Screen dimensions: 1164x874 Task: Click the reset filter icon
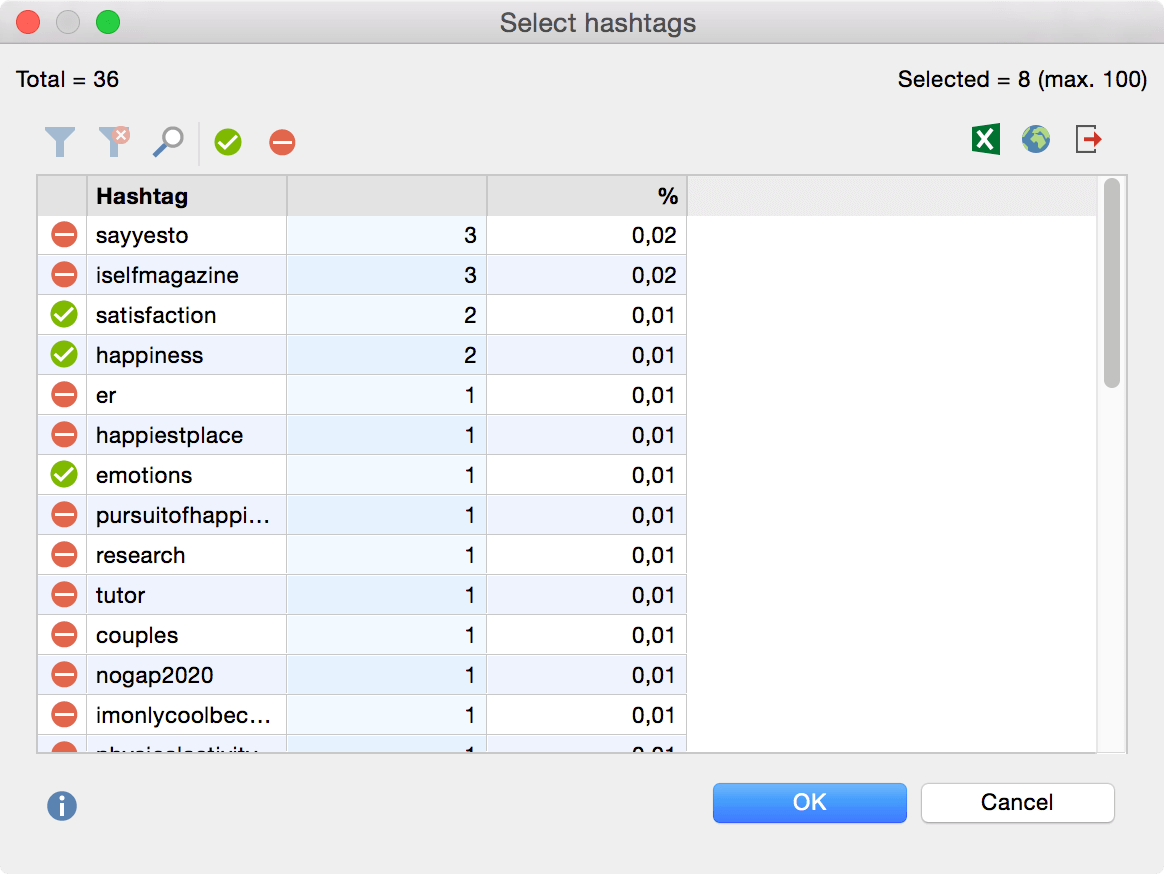click(x=114, y=142)
